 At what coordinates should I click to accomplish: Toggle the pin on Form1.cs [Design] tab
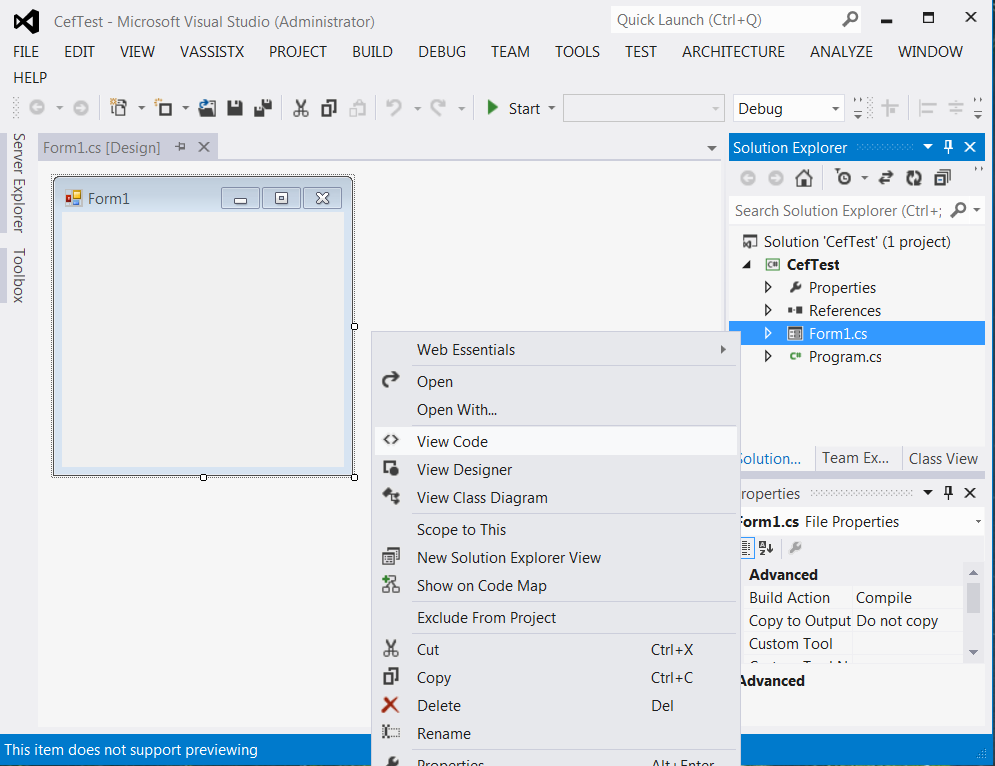[180, 146]
